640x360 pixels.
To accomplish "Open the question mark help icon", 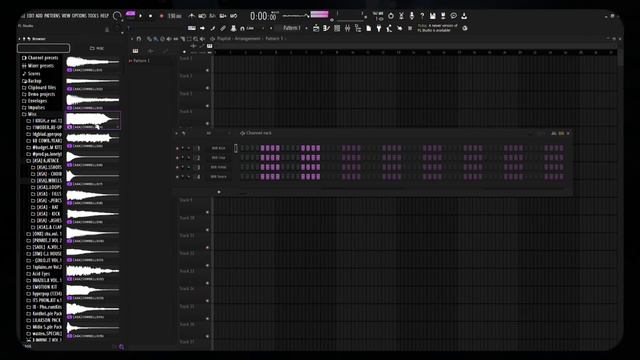I will pyautogui.click(x=422, y=16).
